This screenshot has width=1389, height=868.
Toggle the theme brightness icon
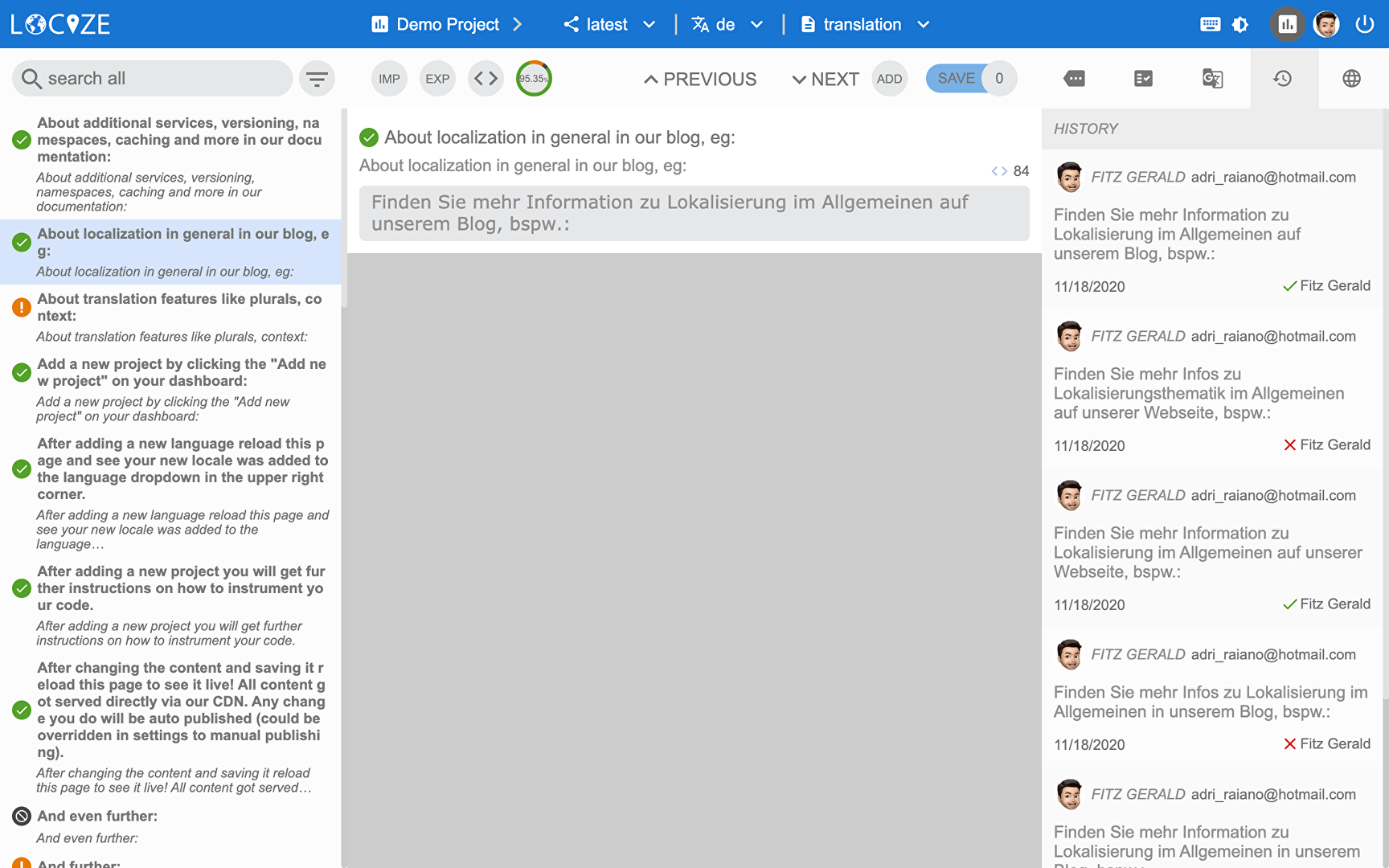click(x=1240, y=24)
